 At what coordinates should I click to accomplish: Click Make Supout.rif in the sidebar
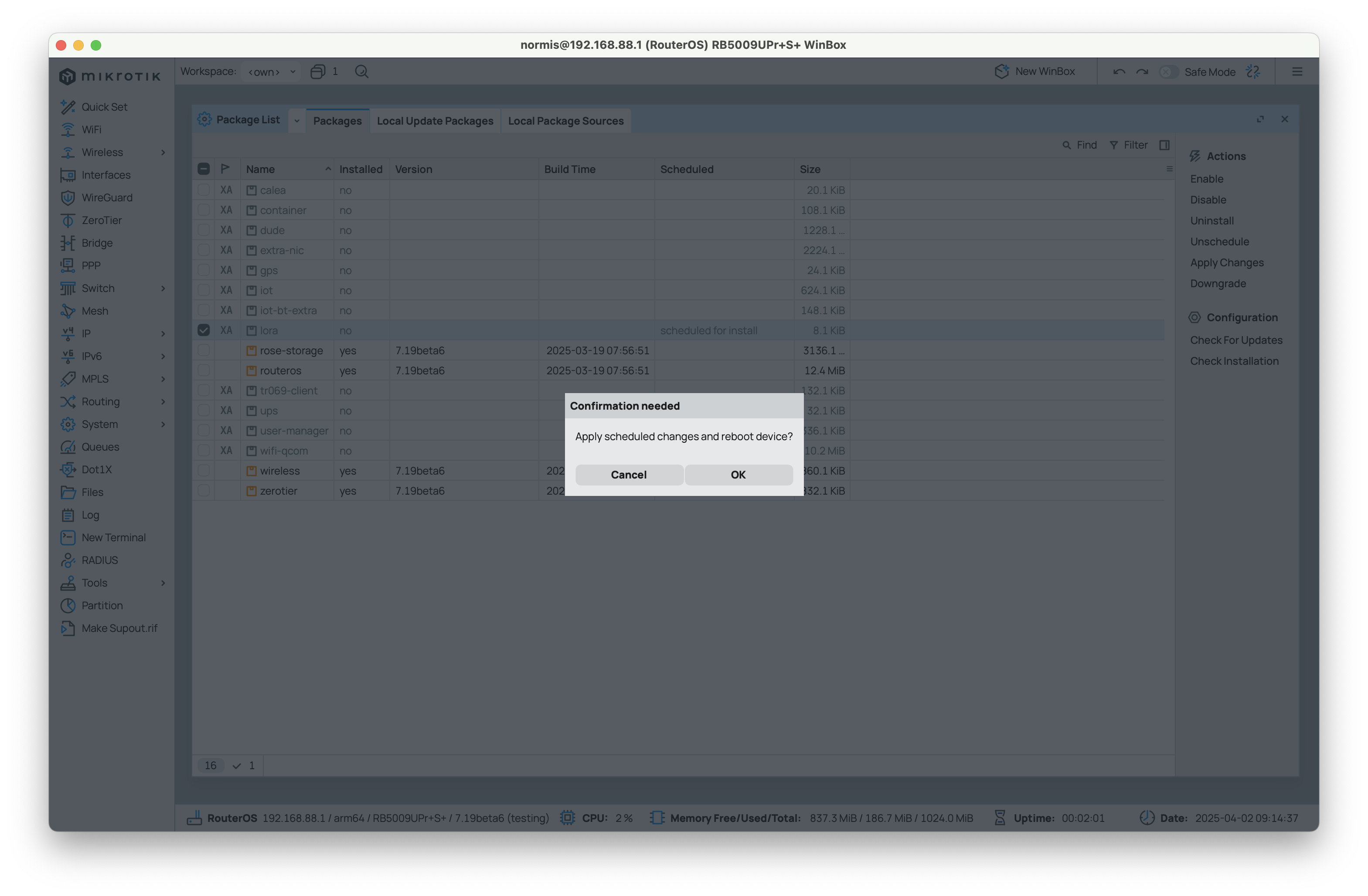119,628
